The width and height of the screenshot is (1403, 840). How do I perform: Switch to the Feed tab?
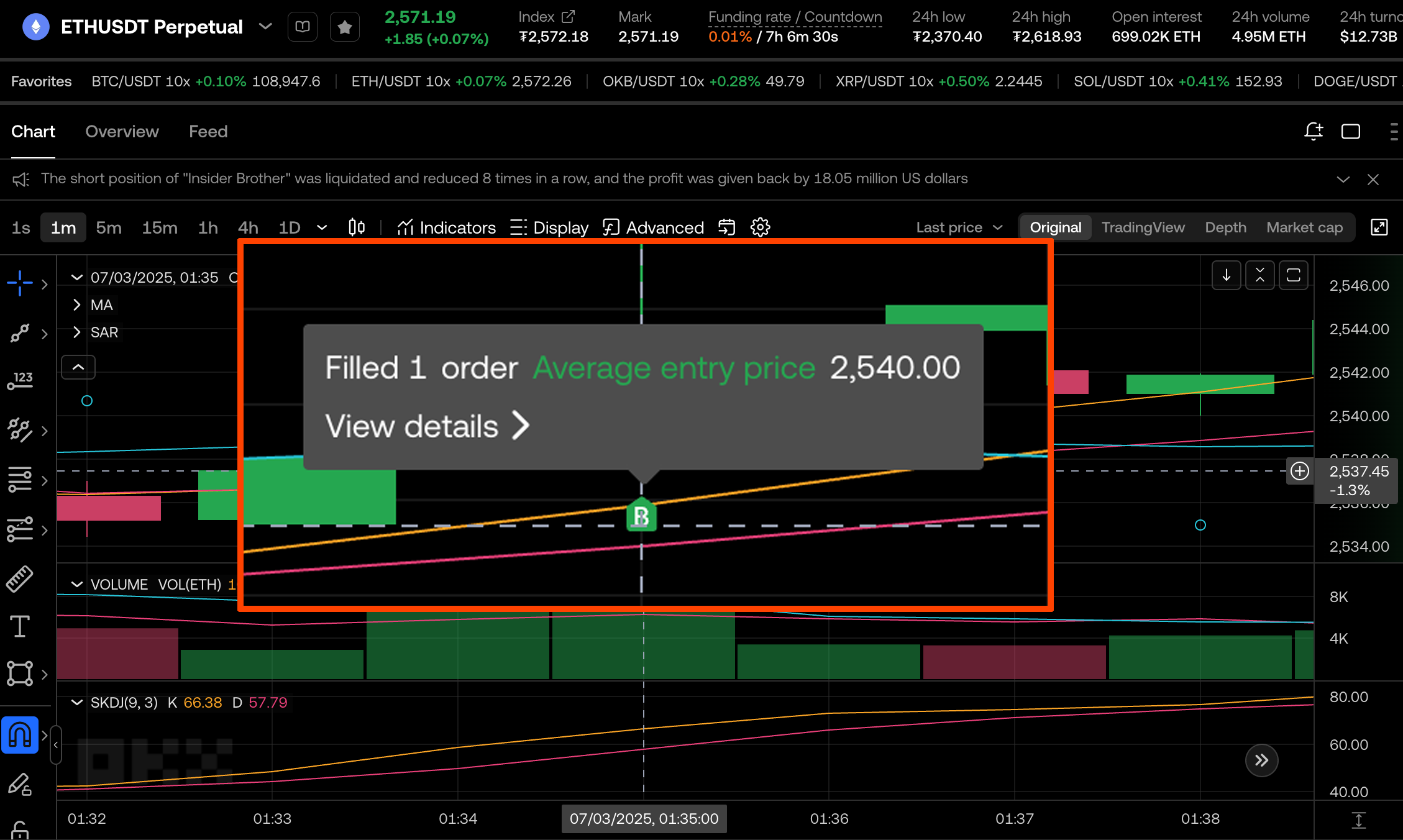tap(208, 132)
